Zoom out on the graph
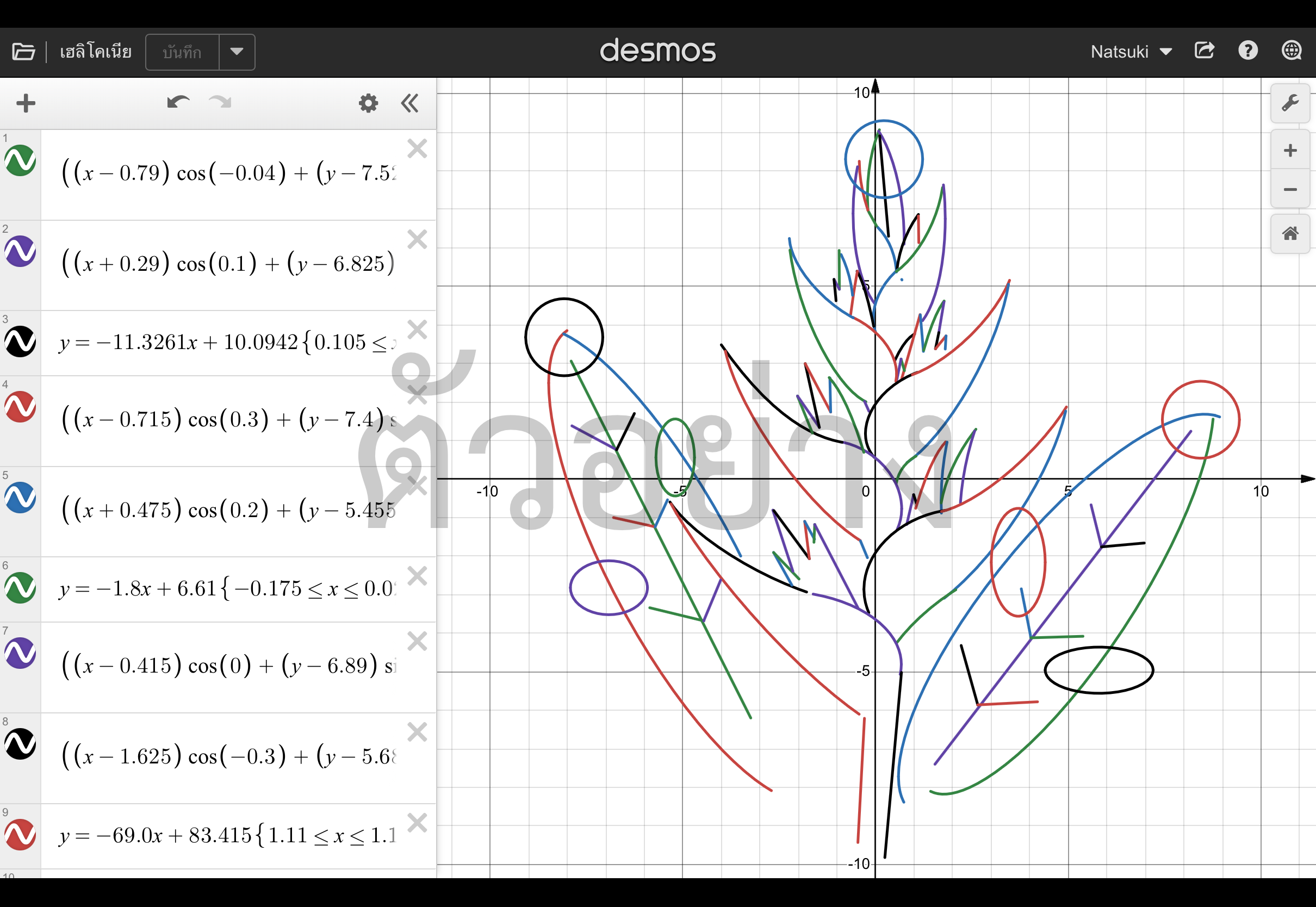This screenshot has width=1316, height=907. pos(1290,189)
